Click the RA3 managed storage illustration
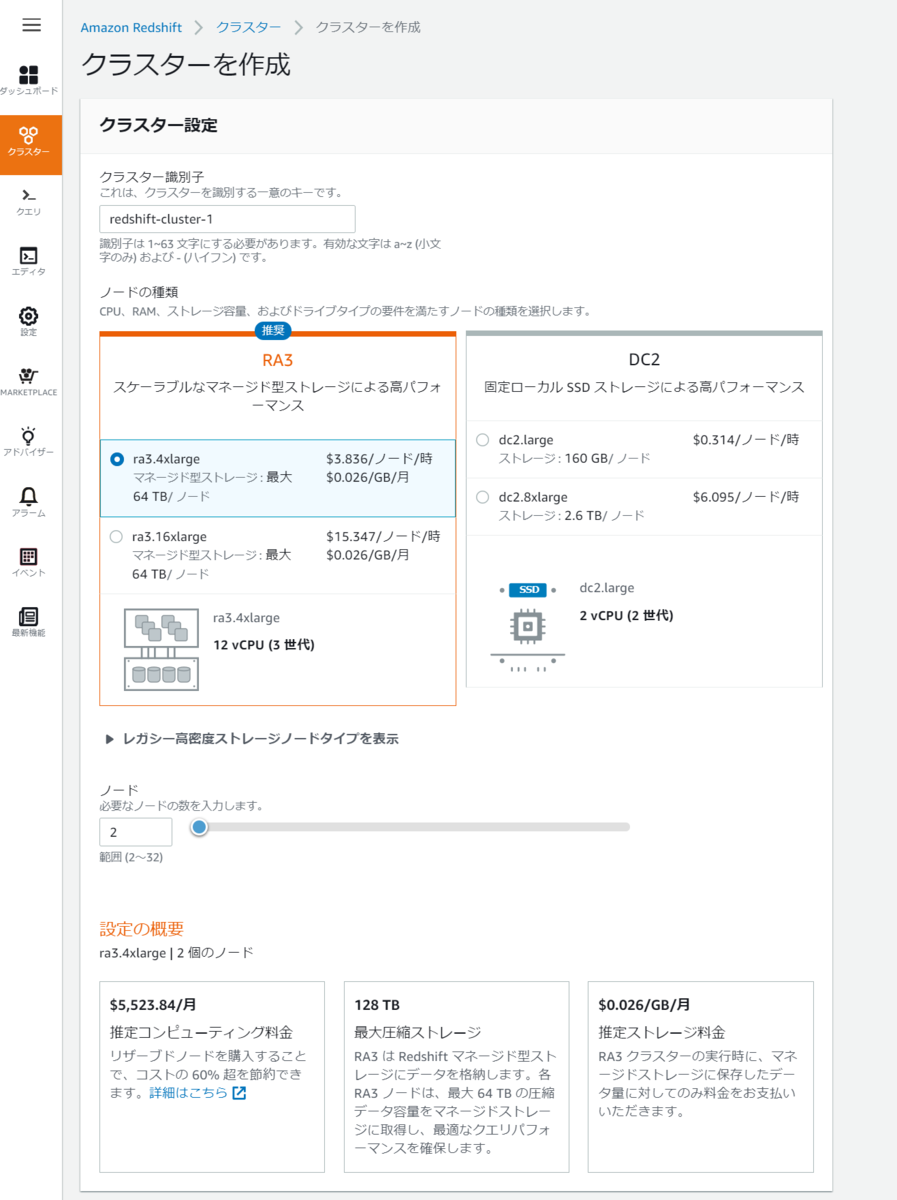Viewport: 897px width, 1200px height. click(x=161, y=649)
